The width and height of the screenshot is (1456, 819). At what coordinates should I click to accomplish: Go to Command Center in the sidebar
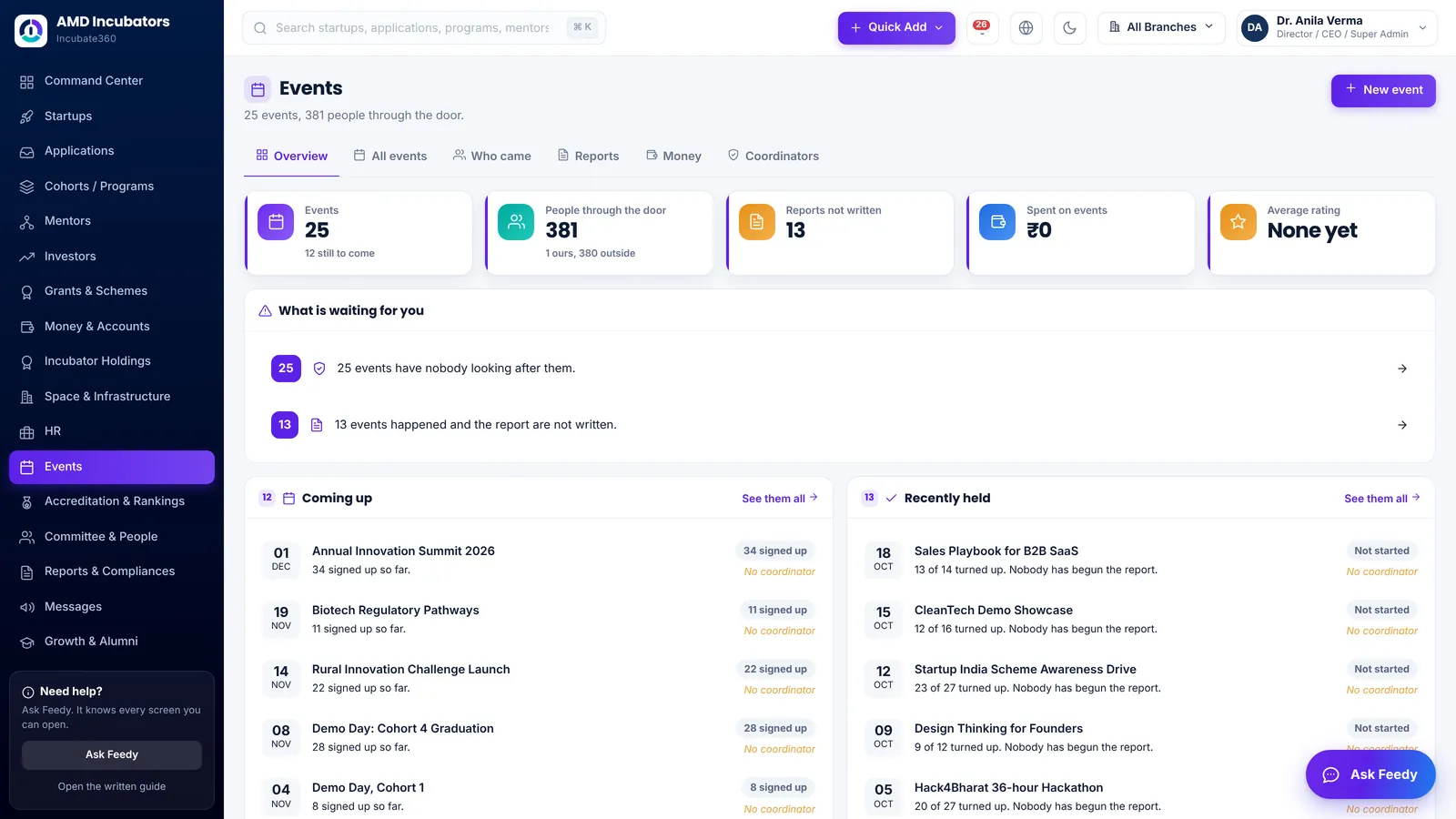pos(112,81)
